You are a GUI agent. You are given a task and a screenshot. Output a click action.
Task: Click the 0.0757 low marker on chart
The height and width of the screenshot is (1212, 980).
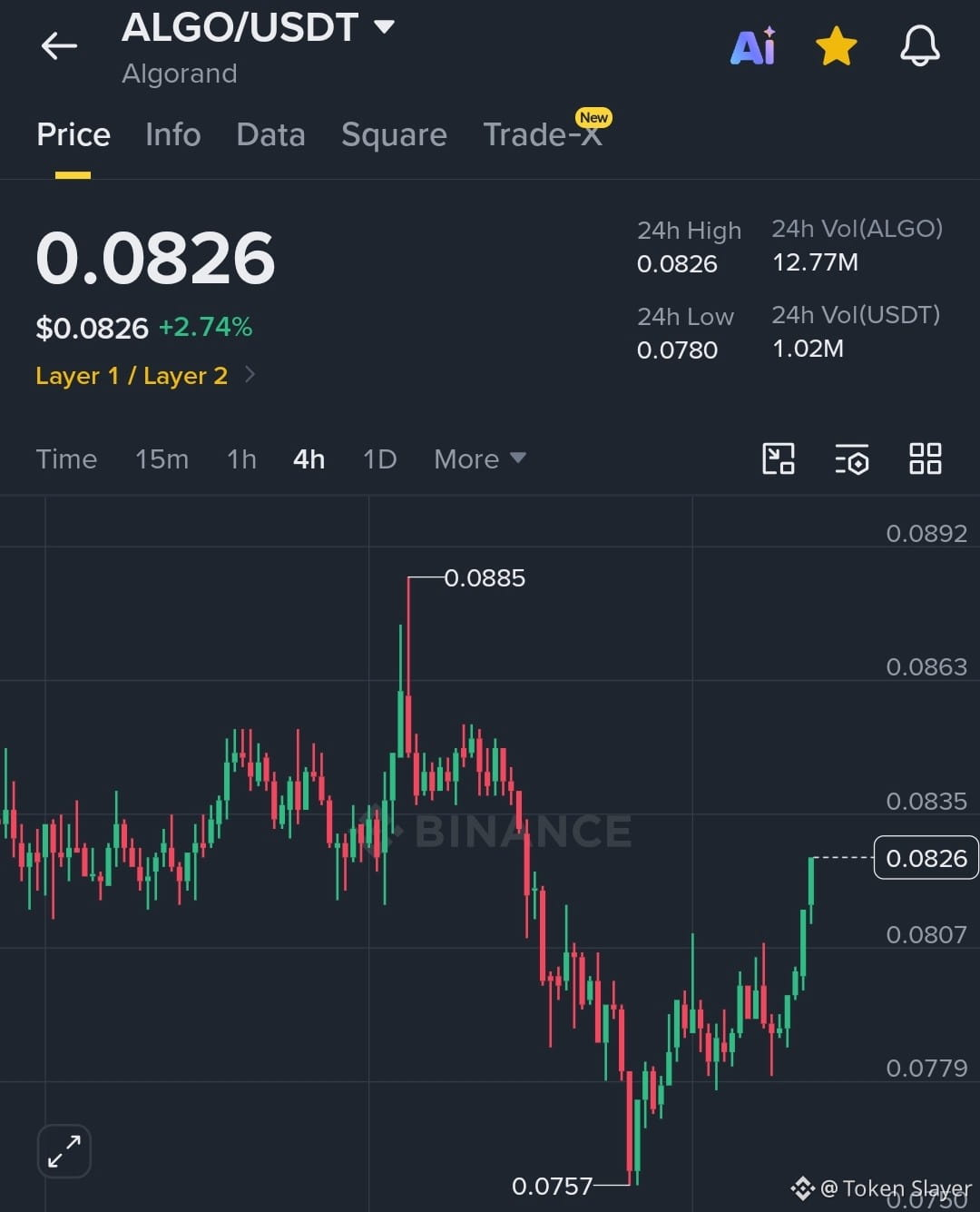(552, 1186)
